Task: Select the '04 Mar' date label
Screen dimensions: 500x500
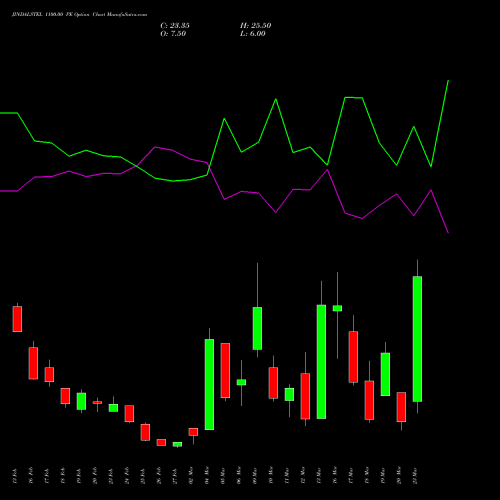Action: [x=207, y=476]
